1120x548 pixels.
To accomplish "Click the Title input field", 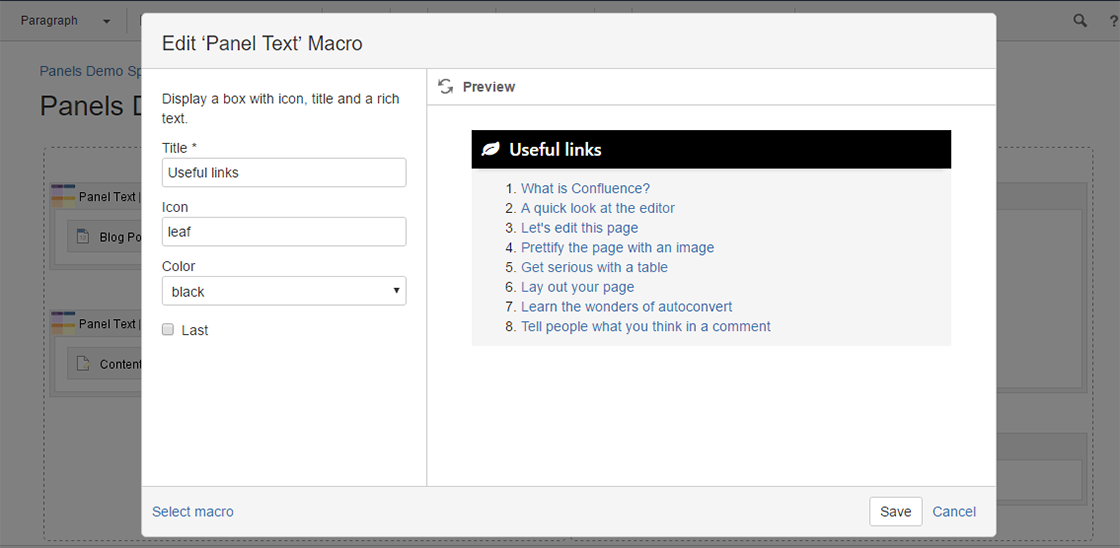I will [284, 172].
